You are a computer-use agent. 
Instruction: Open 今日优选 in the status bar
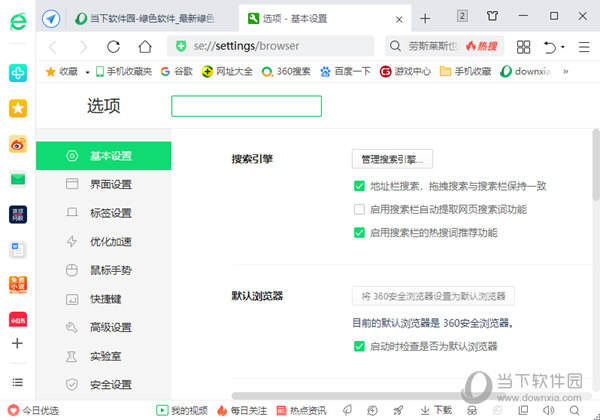[x=33, y=411]
